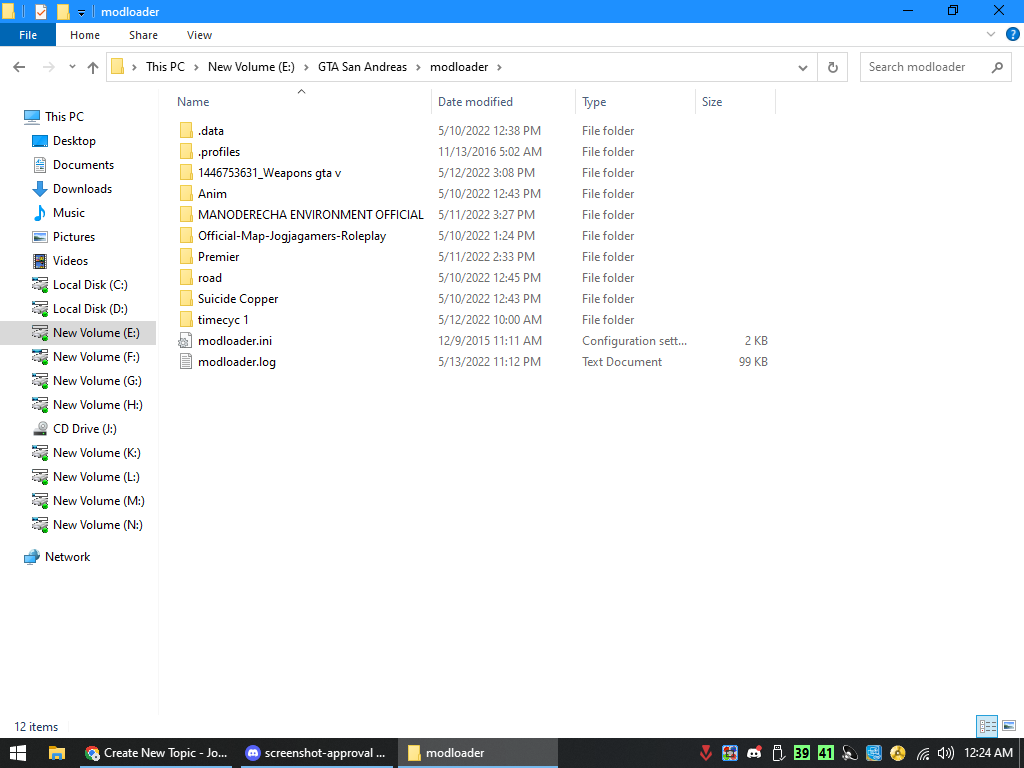Screen dimensions: 1024x768
Task: Navigate to GTA San Andreas breadcrumb
Action: click(x=362, y=67)
